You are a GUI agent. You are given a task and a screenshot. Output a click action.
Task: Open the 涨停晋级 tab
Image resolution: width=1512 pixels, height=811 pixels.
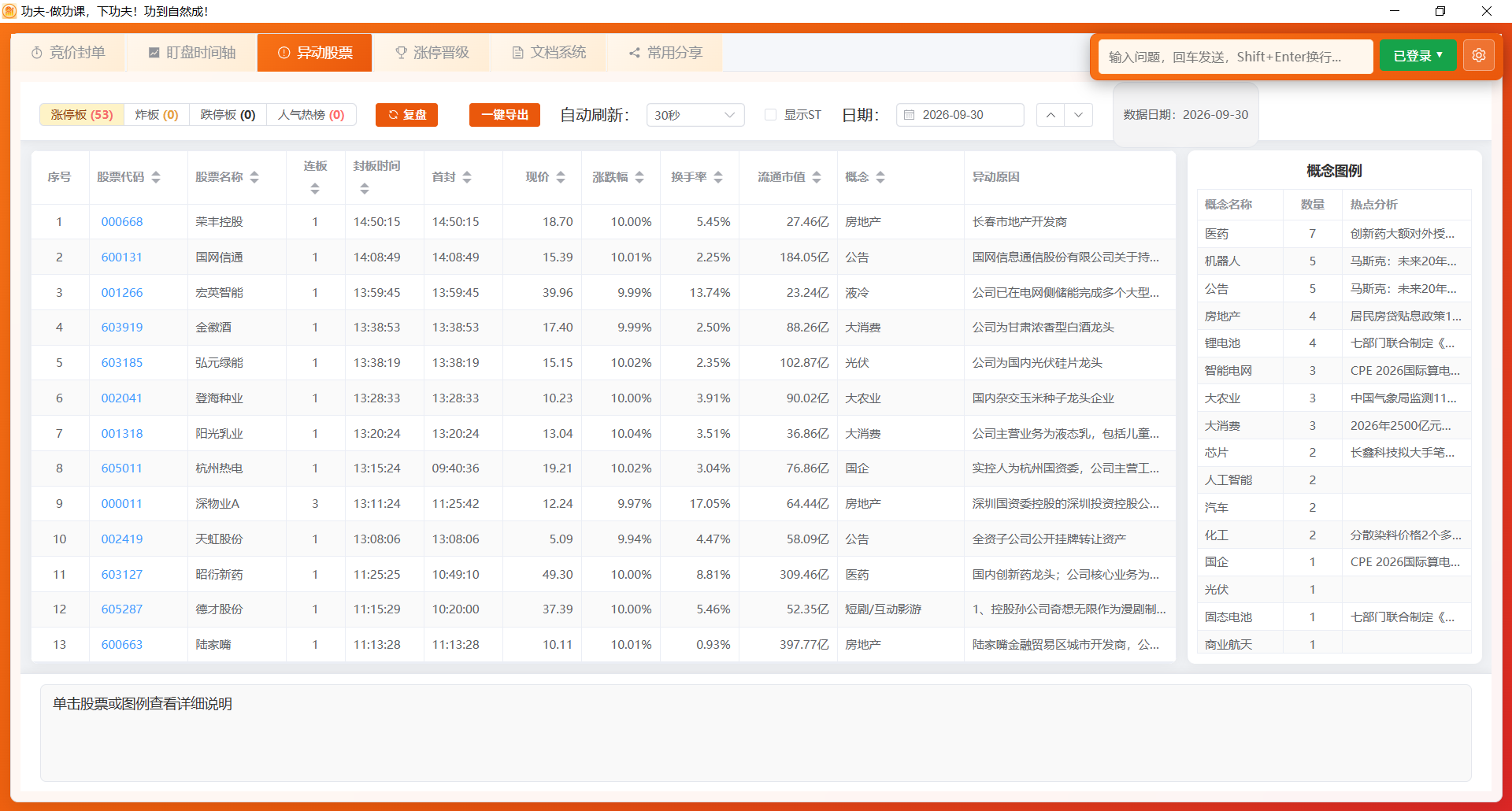click(x=432, y=53)
